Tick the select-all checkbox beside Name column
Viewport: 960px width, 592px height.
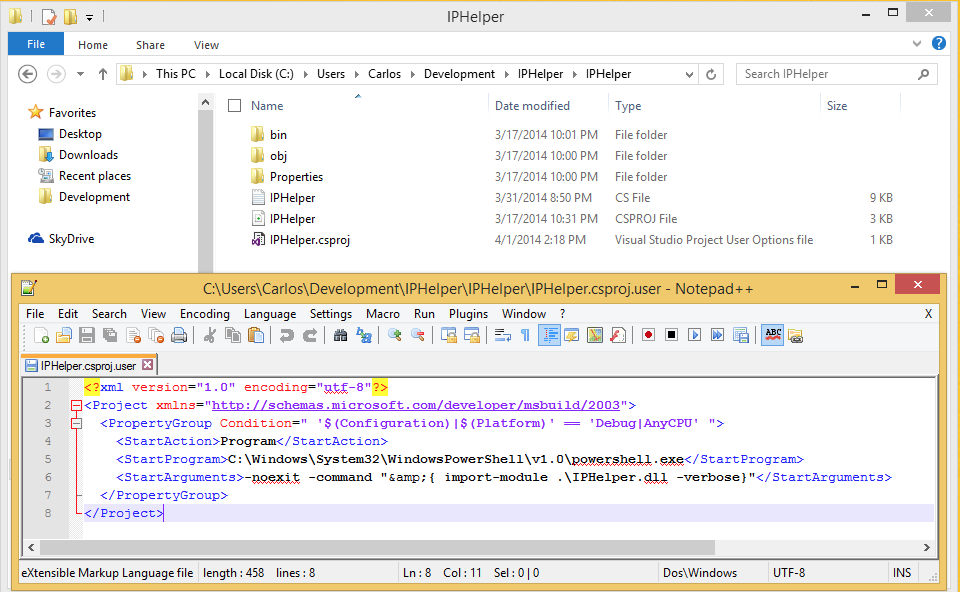235,106
